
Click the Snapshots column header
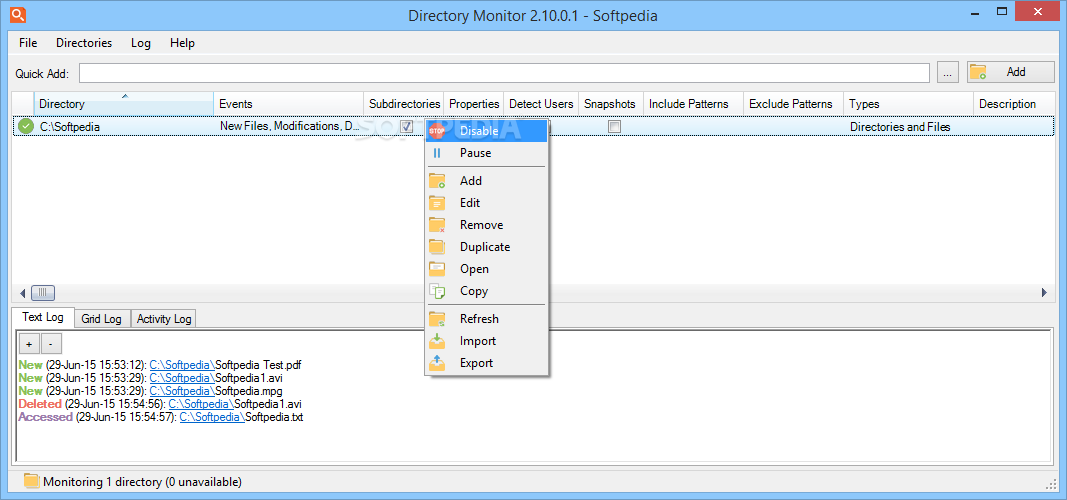click(x=611, y=104)
